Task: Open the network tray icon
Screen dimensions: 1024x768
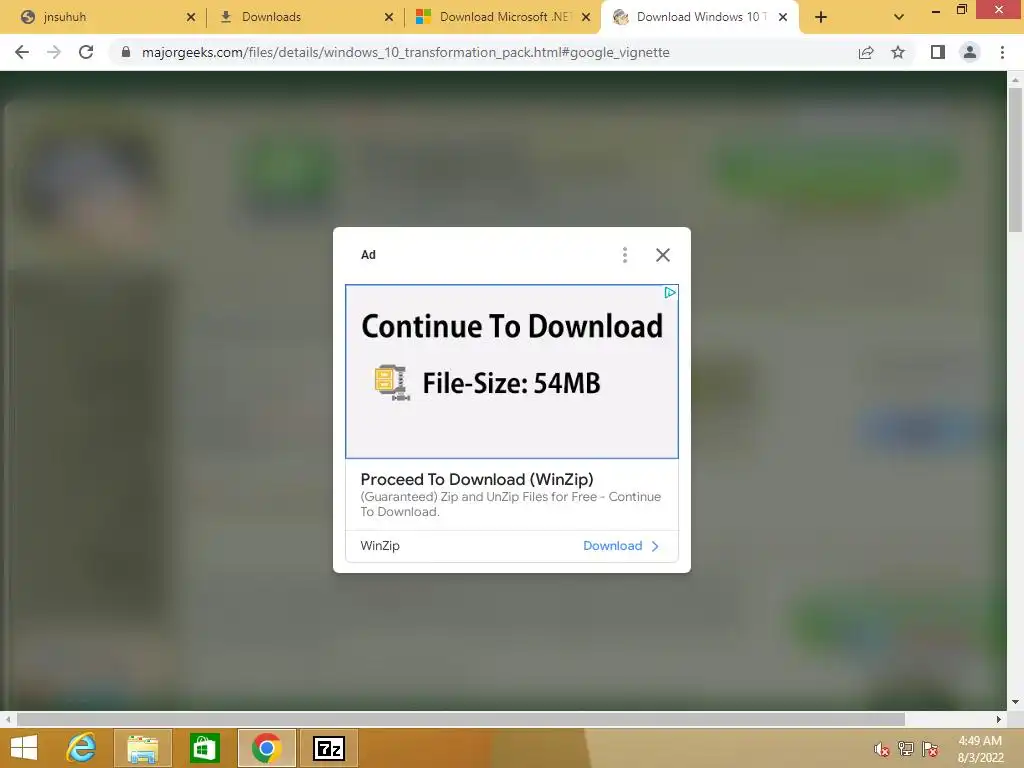Action: (906, 749)
